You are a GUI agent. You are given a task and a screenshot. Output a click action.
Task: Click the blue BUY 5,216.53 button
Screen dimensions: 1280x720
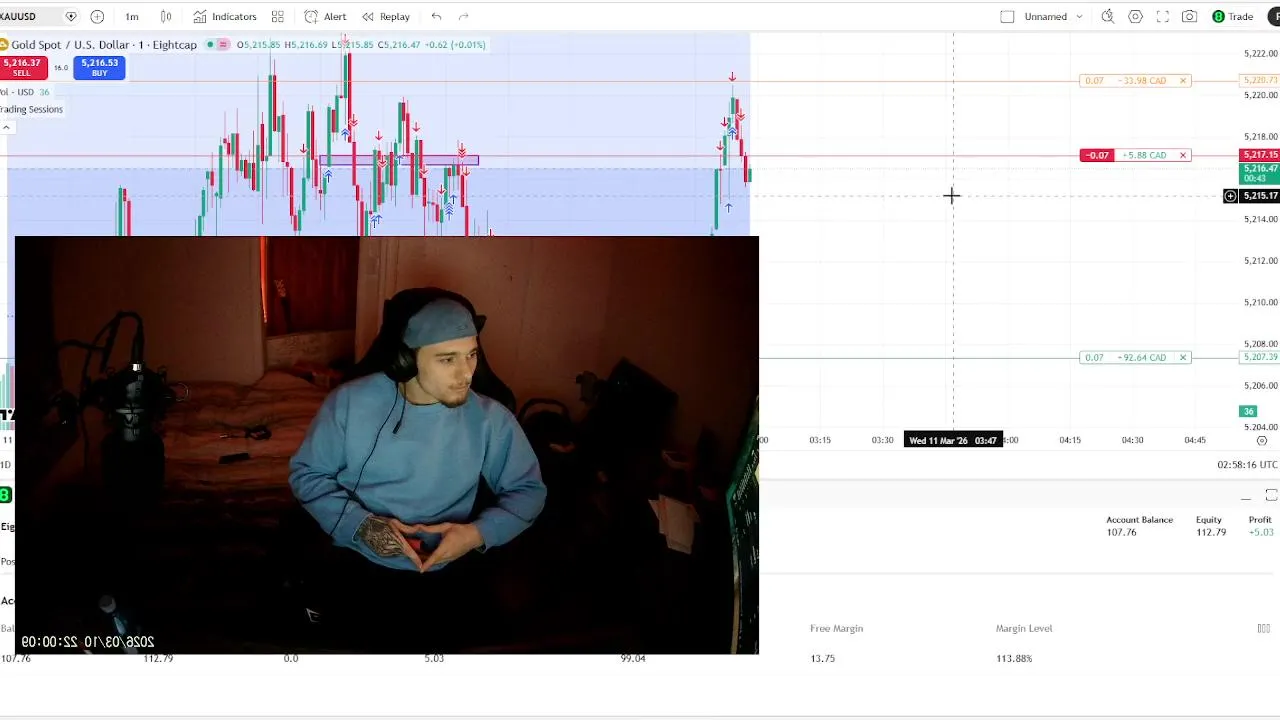coord(99,67)
